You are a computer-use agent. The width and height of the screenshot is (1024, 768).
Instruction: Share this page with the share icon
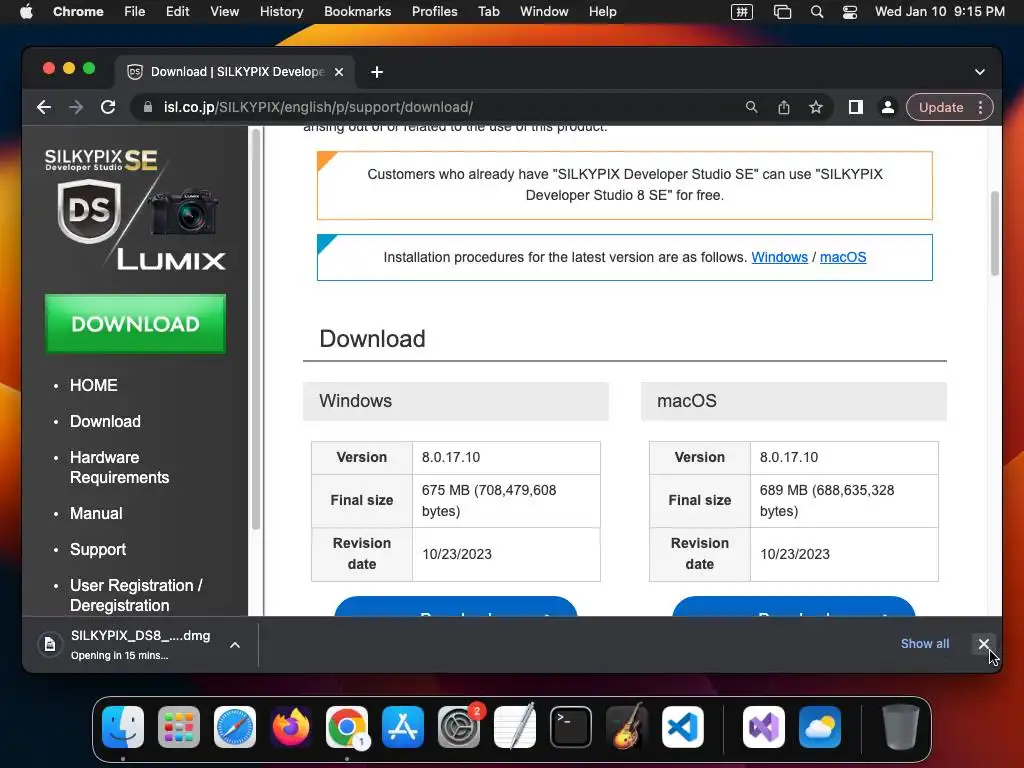[x=784, y=107]
